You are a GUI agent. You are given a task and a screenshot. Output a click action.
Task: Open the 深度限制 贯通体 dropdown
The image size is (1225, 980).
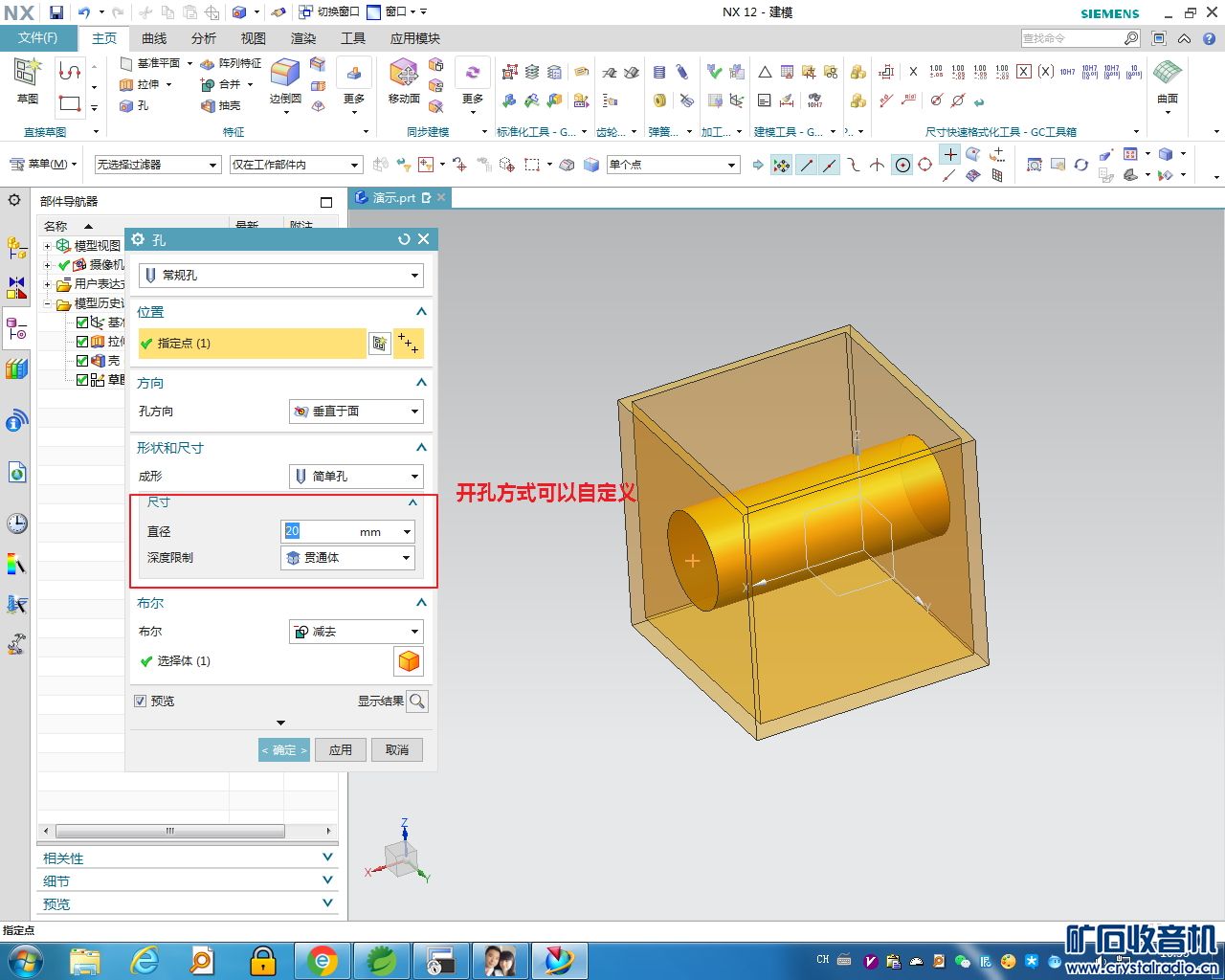coord(347,558)
